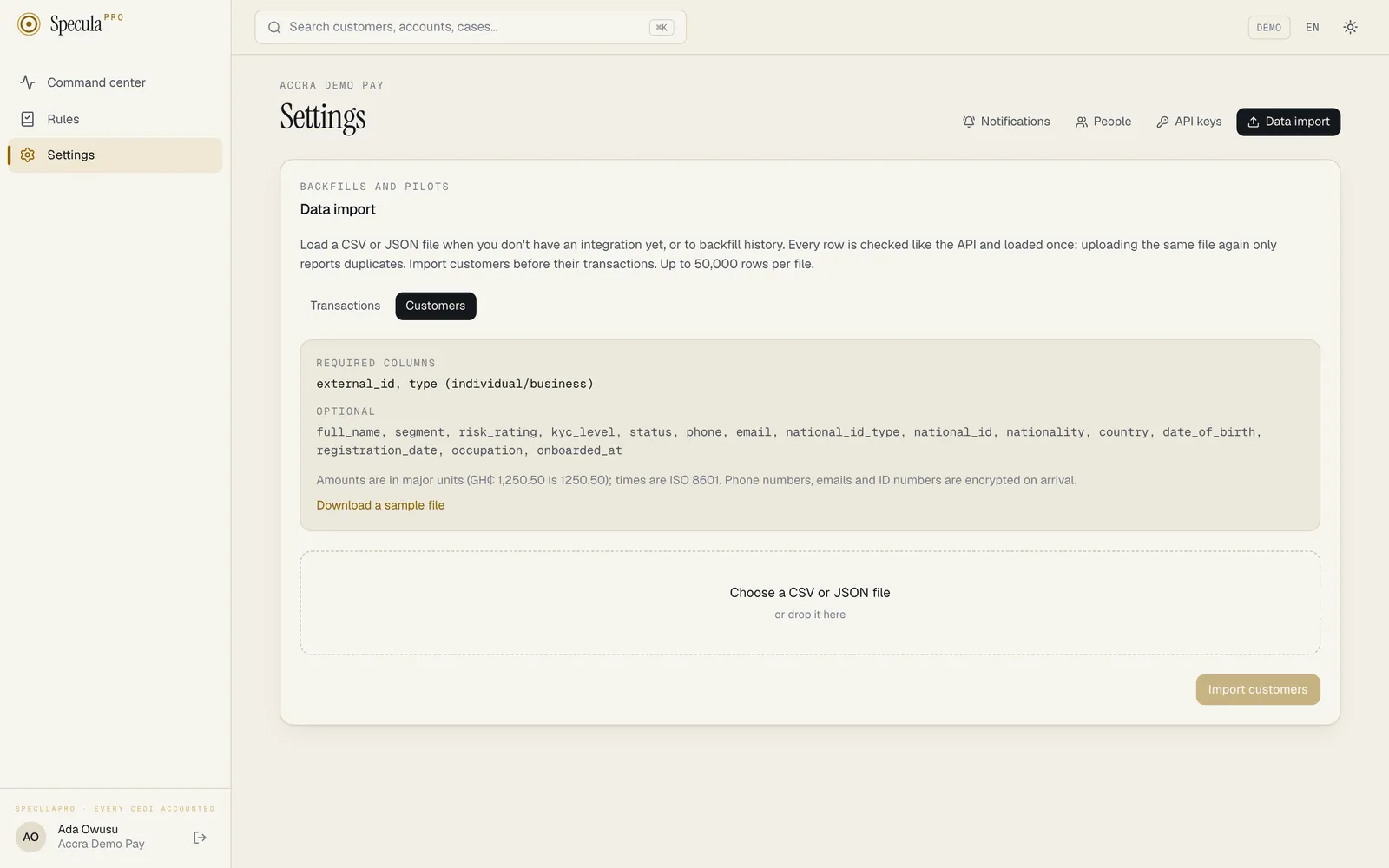Click the BACKFILLS AND PILOTS label

374,187
